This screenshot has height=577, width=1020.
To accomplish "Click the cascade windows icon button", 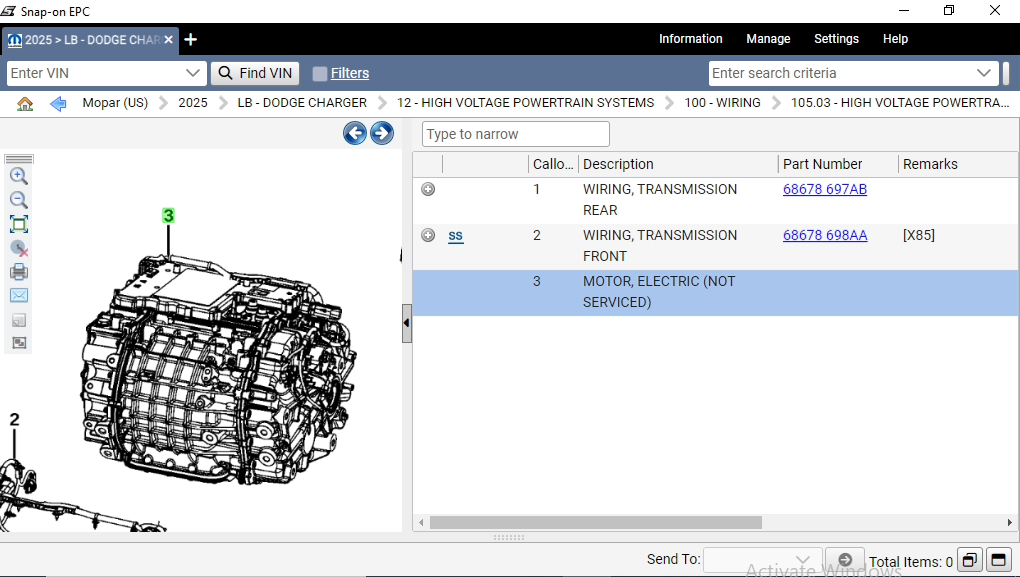I will [x=969, y=560].
